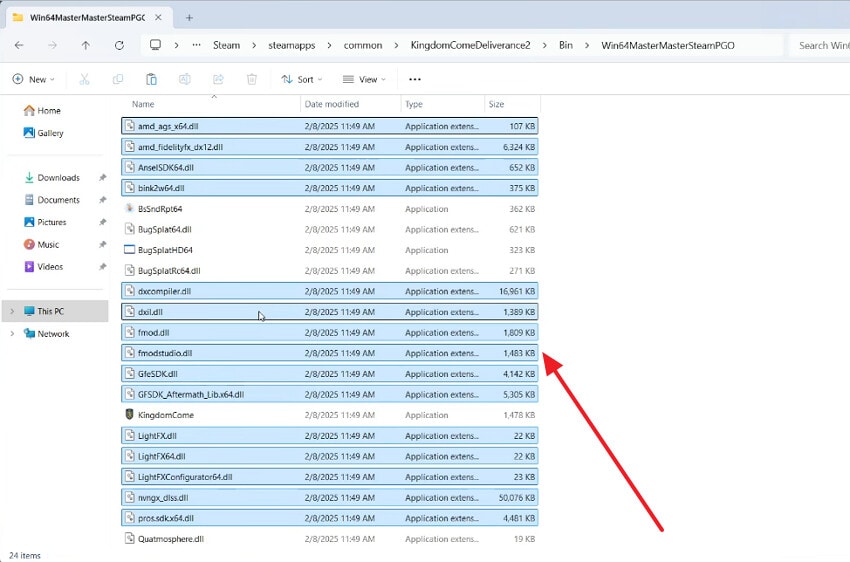Open Documents quick access folder

click(x=52, y=200)
